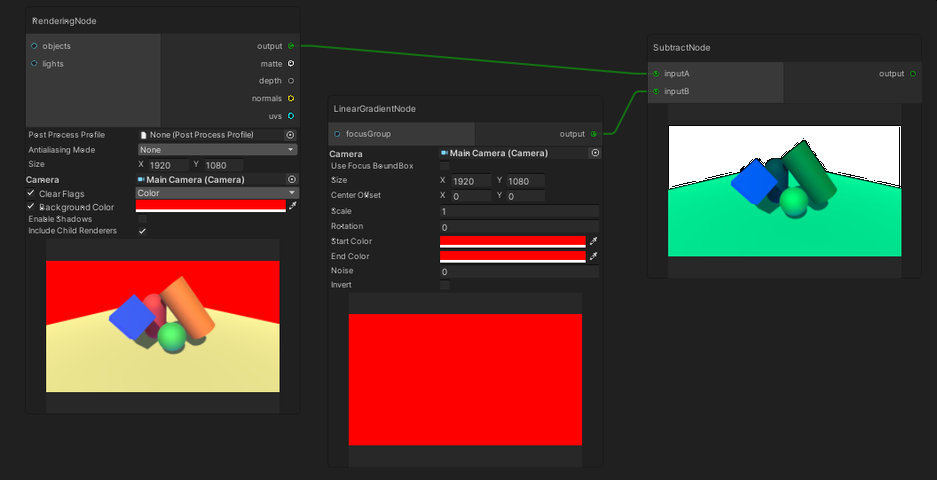
Task: Click the Rotation input field
Action: [x=518, y=227]
